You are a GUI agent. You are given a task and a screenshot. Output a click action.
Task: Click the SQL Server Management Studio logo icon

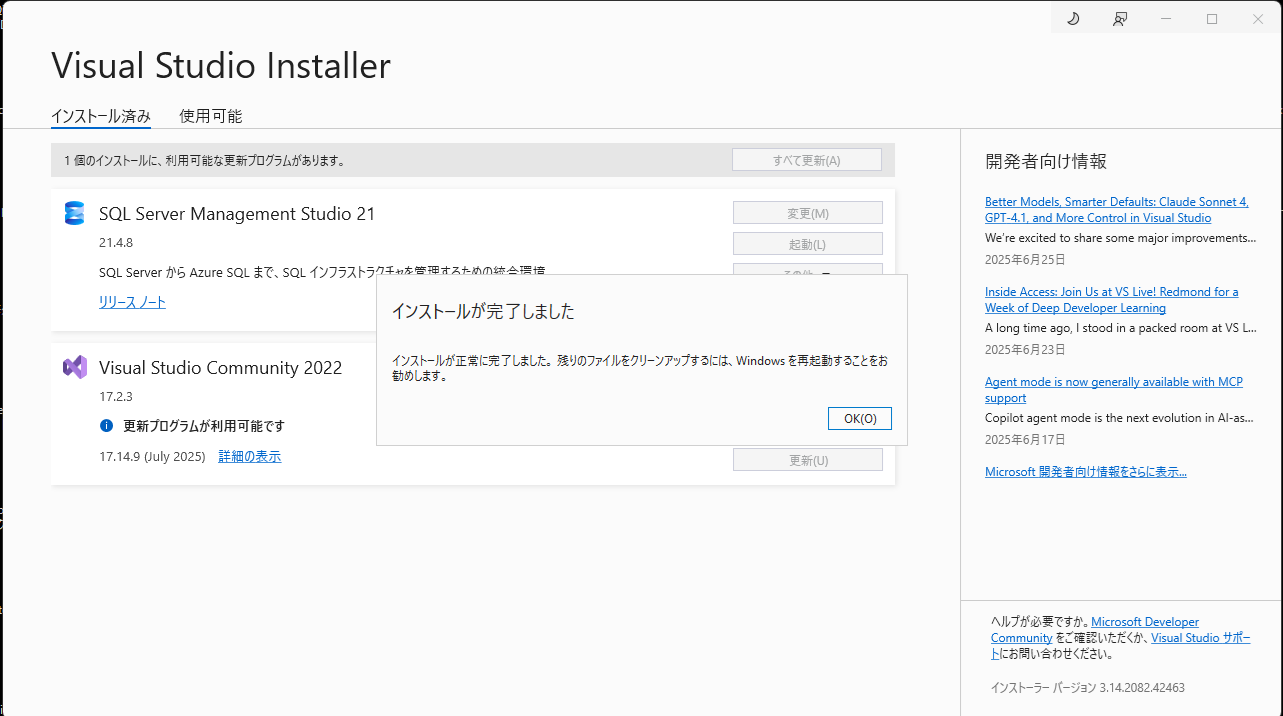[x=74, y=213]
